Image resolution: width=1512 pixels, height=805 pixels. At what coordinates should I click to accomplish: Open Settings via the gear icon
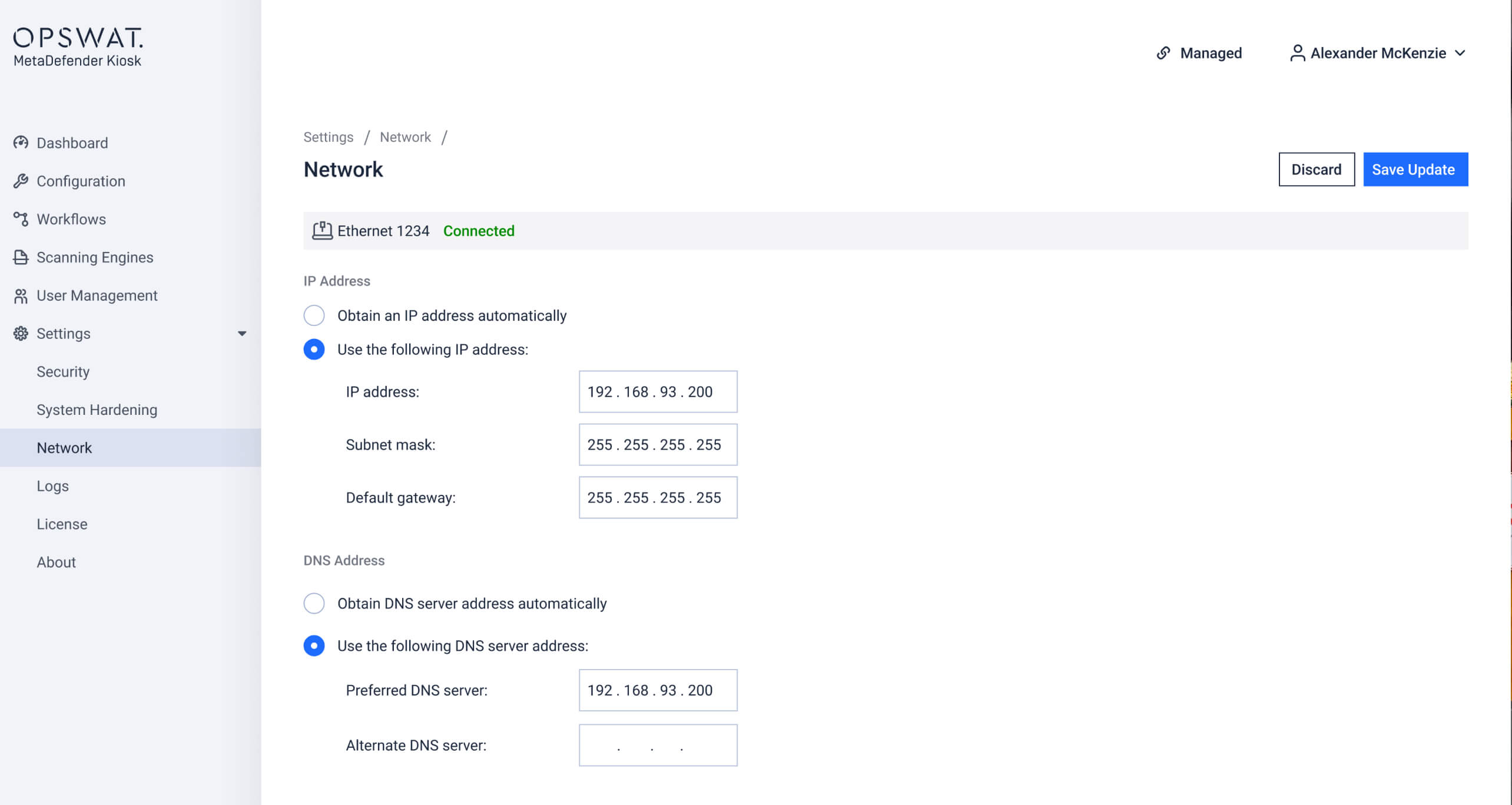point(21,334)
